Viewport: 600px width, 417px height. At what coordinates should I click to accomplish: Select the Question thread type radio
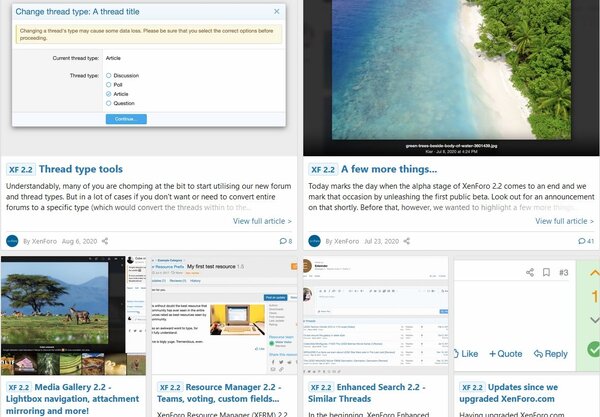click(x=108, y=102)
